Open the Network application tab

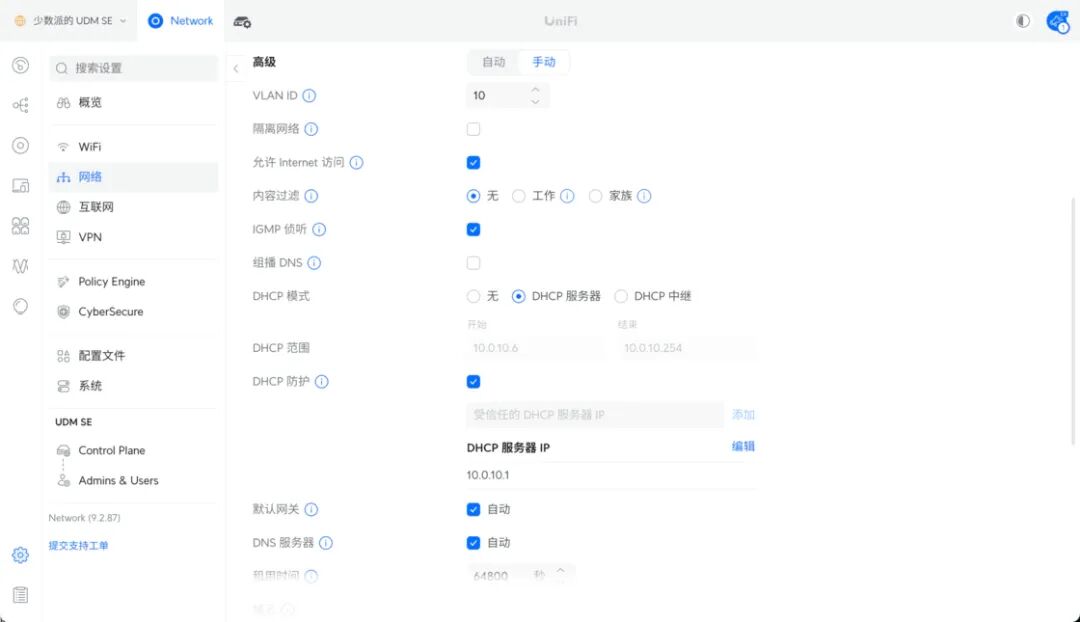181,21
